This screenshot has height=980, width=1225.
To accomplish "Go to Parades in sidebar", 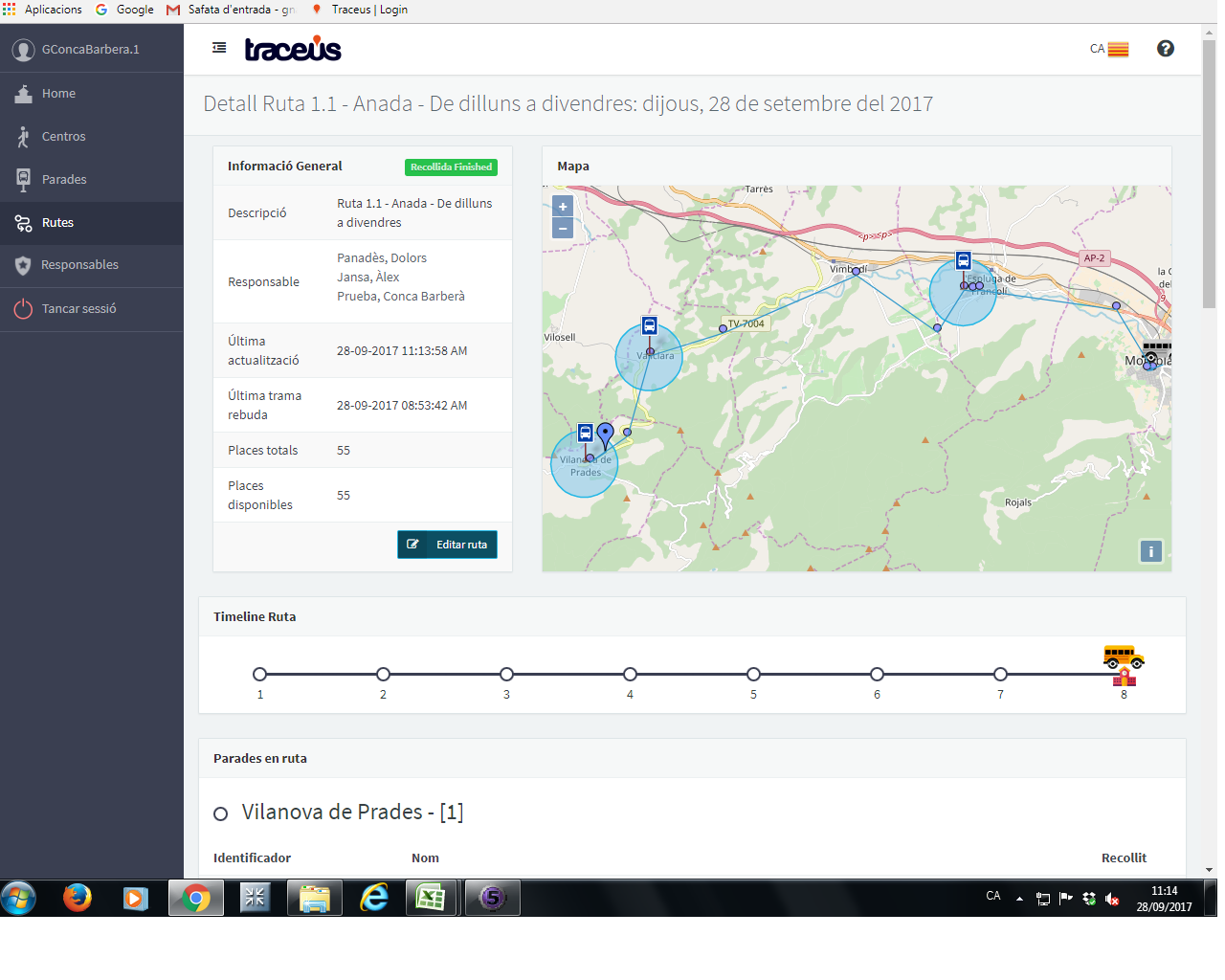I will pyautogui.click(x=64, y=180).
